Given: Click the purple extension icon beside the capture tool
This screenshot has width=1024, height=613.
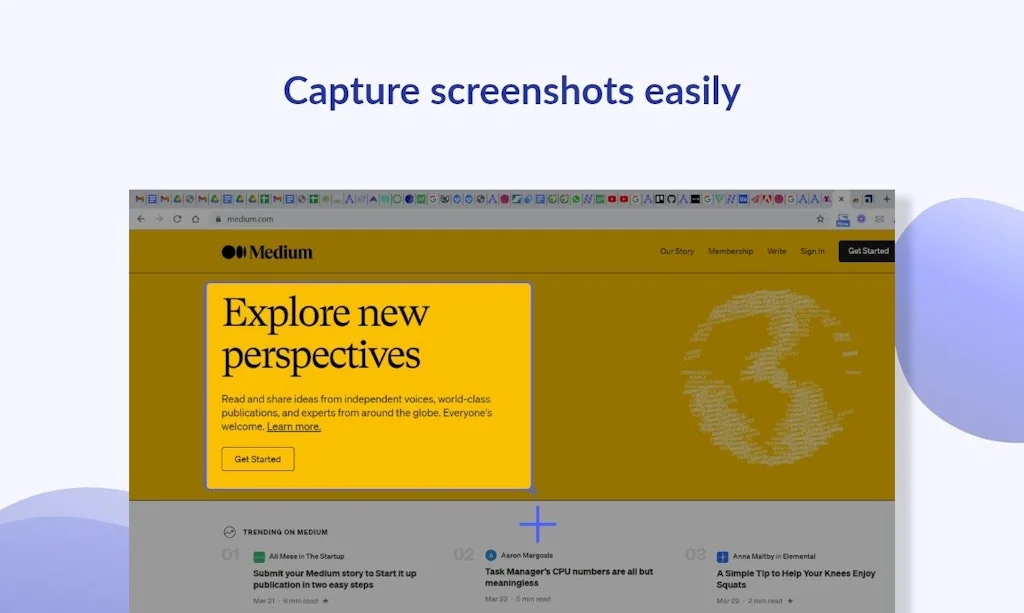Looking at the screenshot, I should coord(861,218).
